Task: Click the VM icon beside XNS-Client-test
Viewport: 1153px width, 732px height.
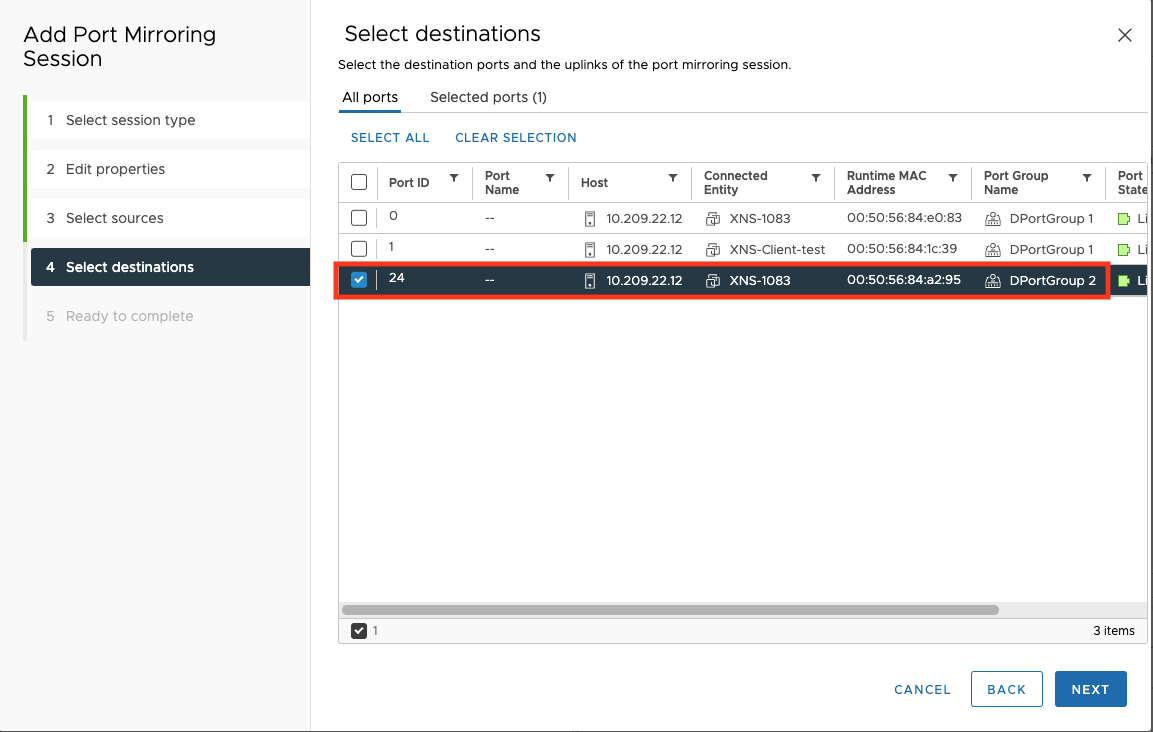Action: click(x=713, y=250)
